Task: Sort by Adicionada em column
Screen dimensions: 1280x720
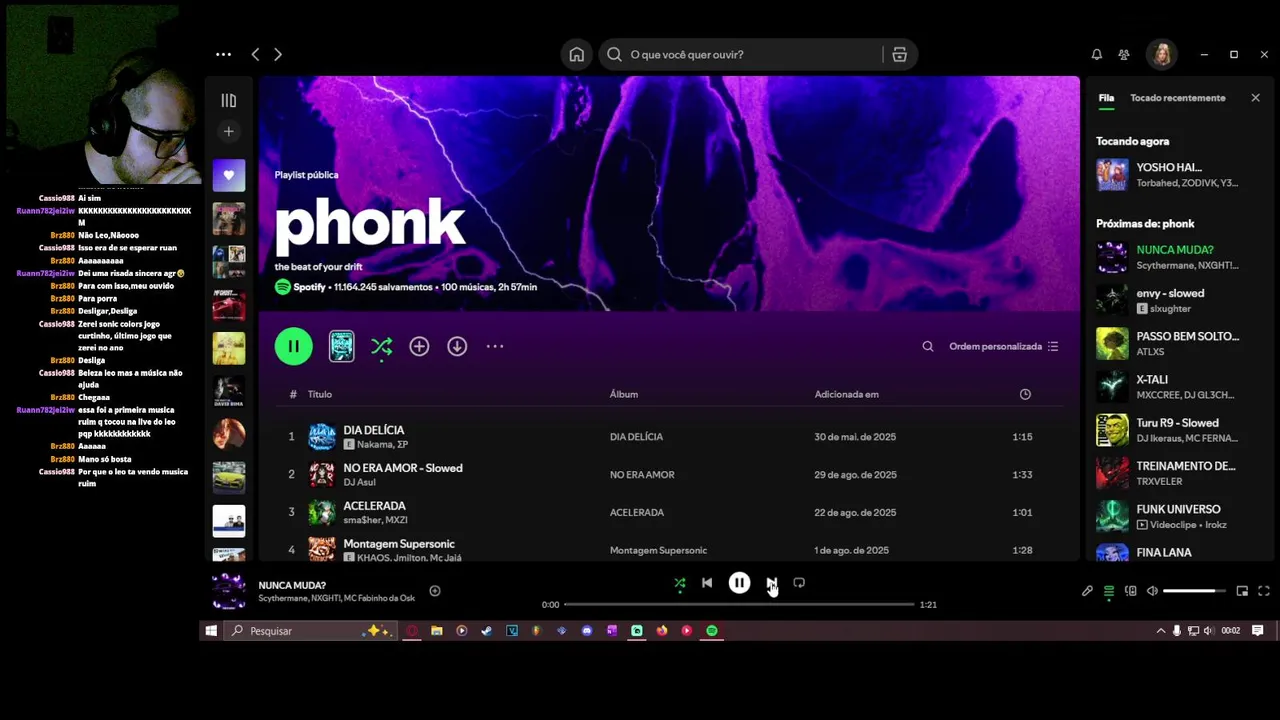Action: point(847,394)
